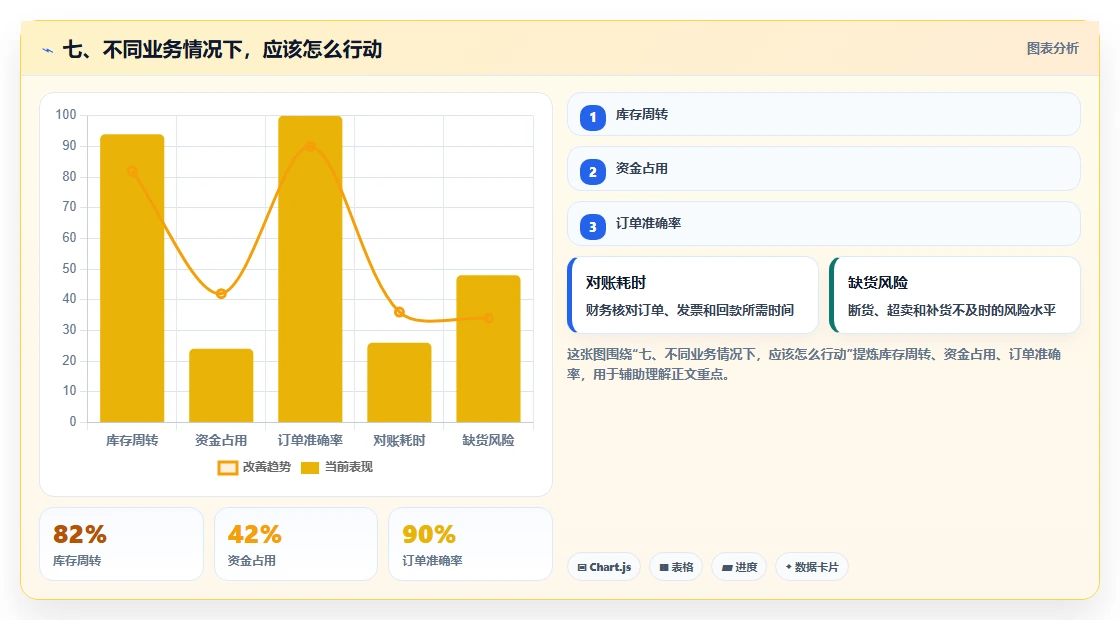The height and width of the screenshot is (620, 1120).
Task: Click the text 财务核对订单、发票和回款所需时间
Action: pos(690,310)
